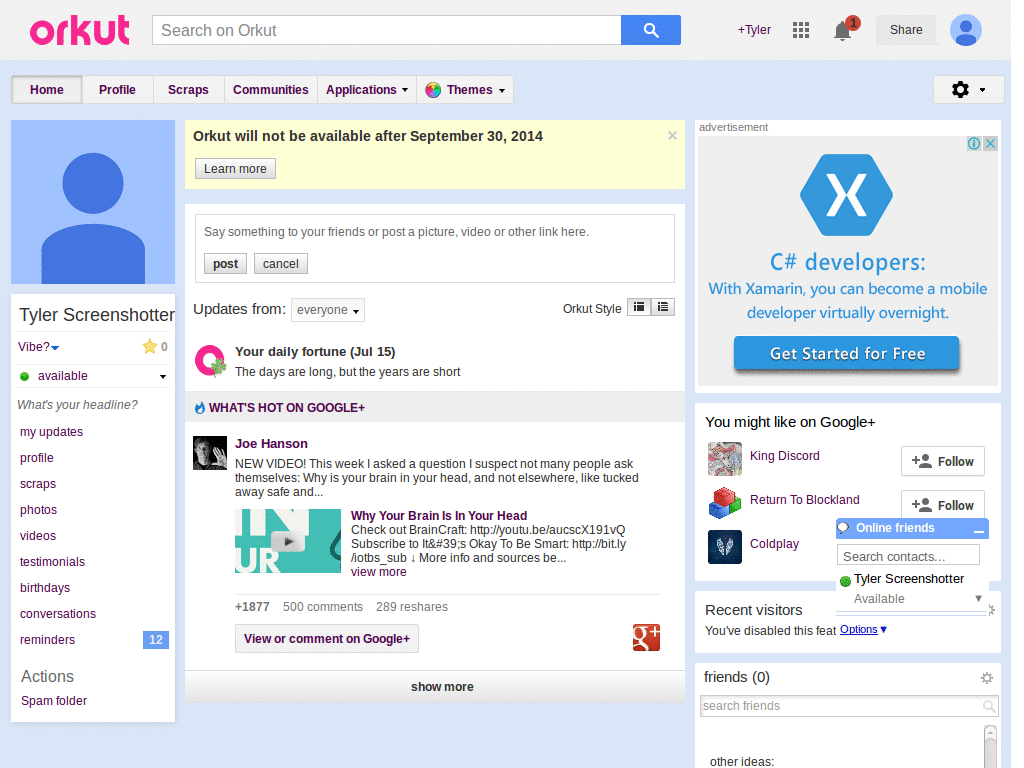
Task: Click the Search contacts field
Action: (908, 556)
